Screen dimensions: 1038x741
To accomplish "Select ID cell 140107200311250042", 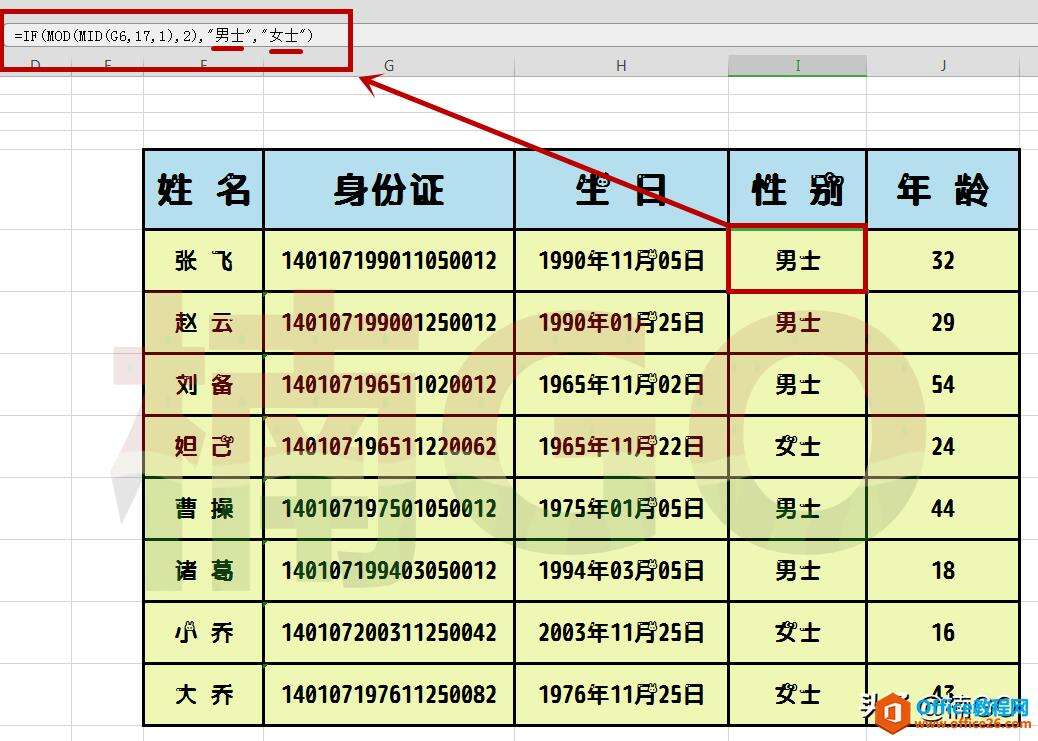I will pyautogui.click(x=389, y=632).
